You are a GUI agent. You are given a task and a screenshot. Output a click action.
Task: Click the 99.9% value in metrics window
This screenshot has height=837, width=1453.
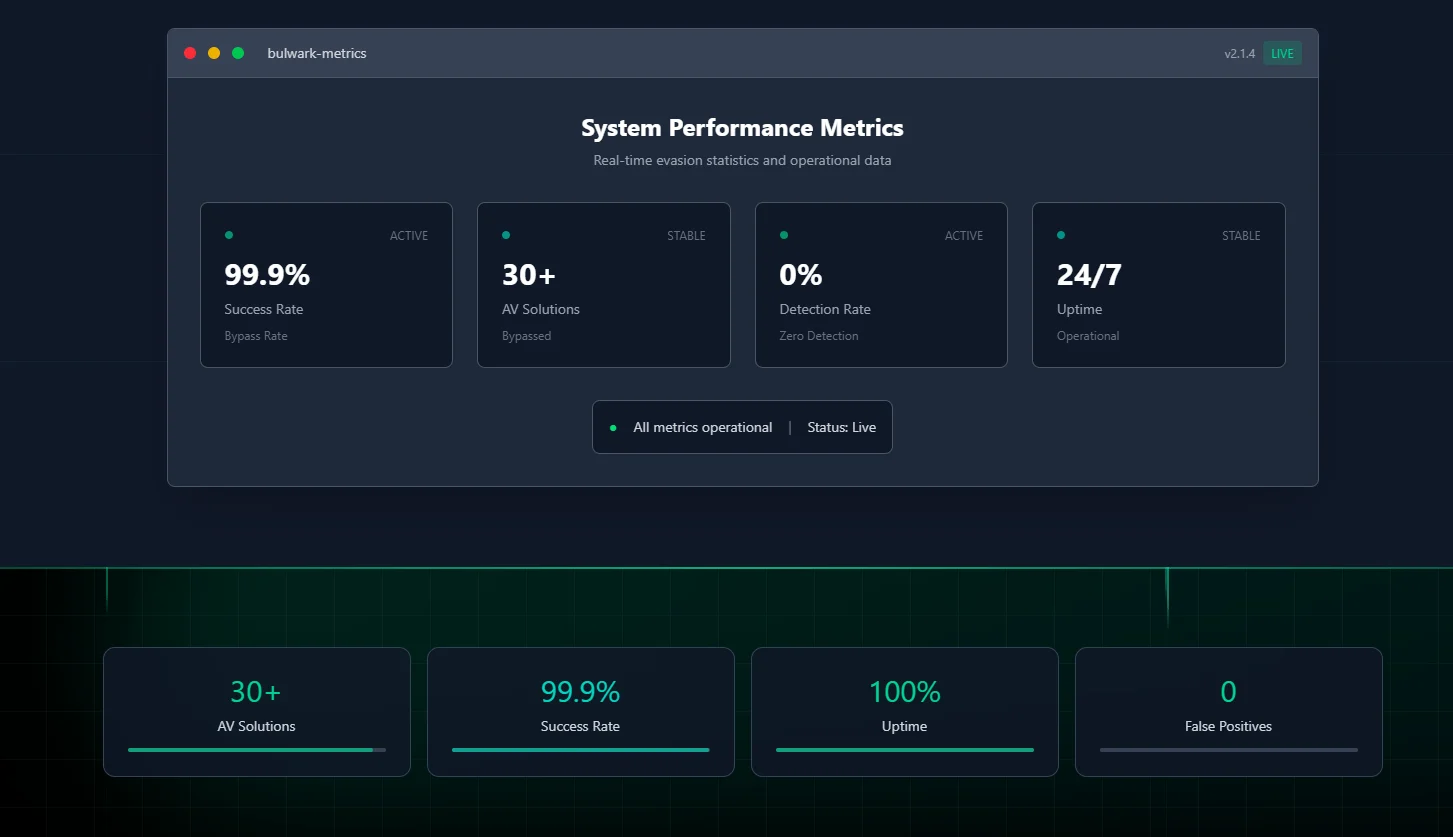pyautogui.click(x=267, y=274)
